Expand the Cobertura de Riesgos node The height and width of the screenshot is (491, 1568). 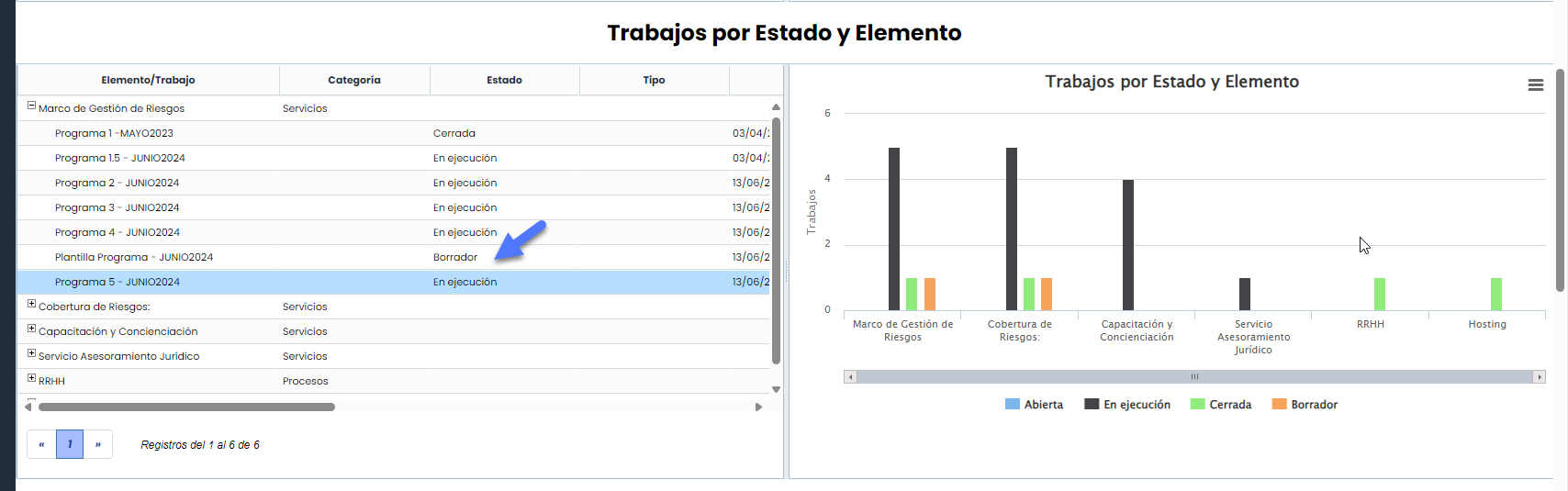tap(31, 305)
